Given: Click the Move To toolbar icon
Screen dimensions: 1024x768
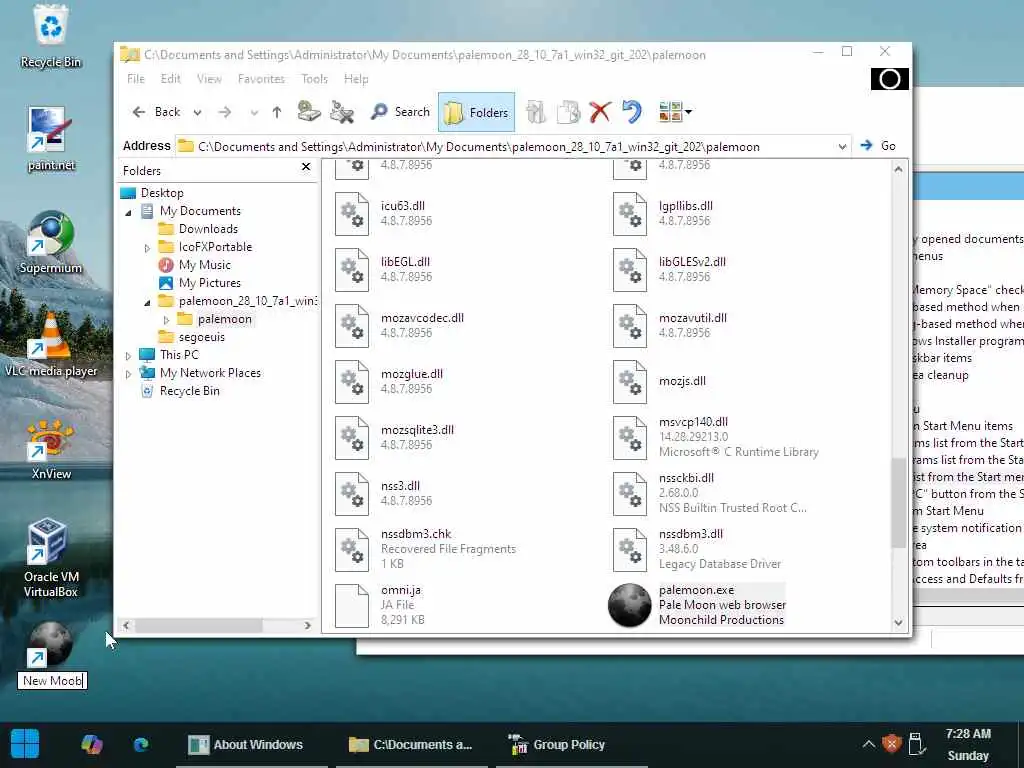Looking at the screenshot, I should tap(536, 112).
